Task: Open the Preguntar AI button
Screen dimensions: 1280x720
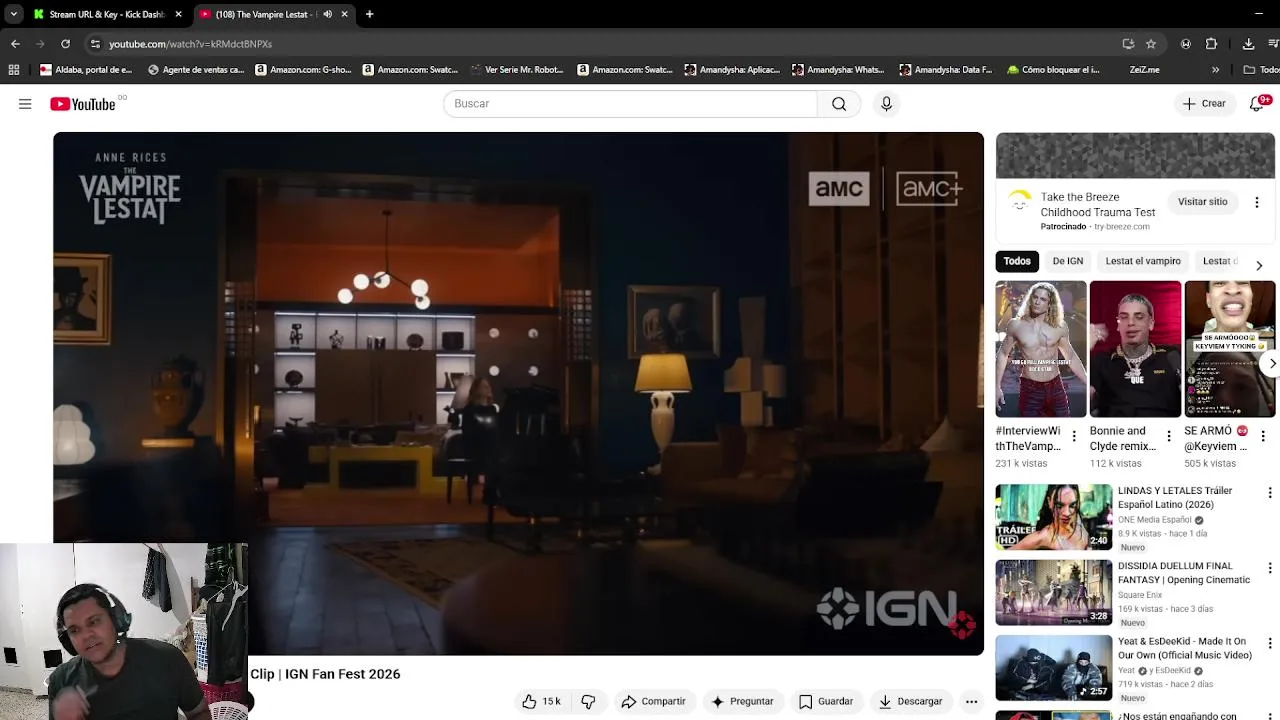Action: (742, 702)
